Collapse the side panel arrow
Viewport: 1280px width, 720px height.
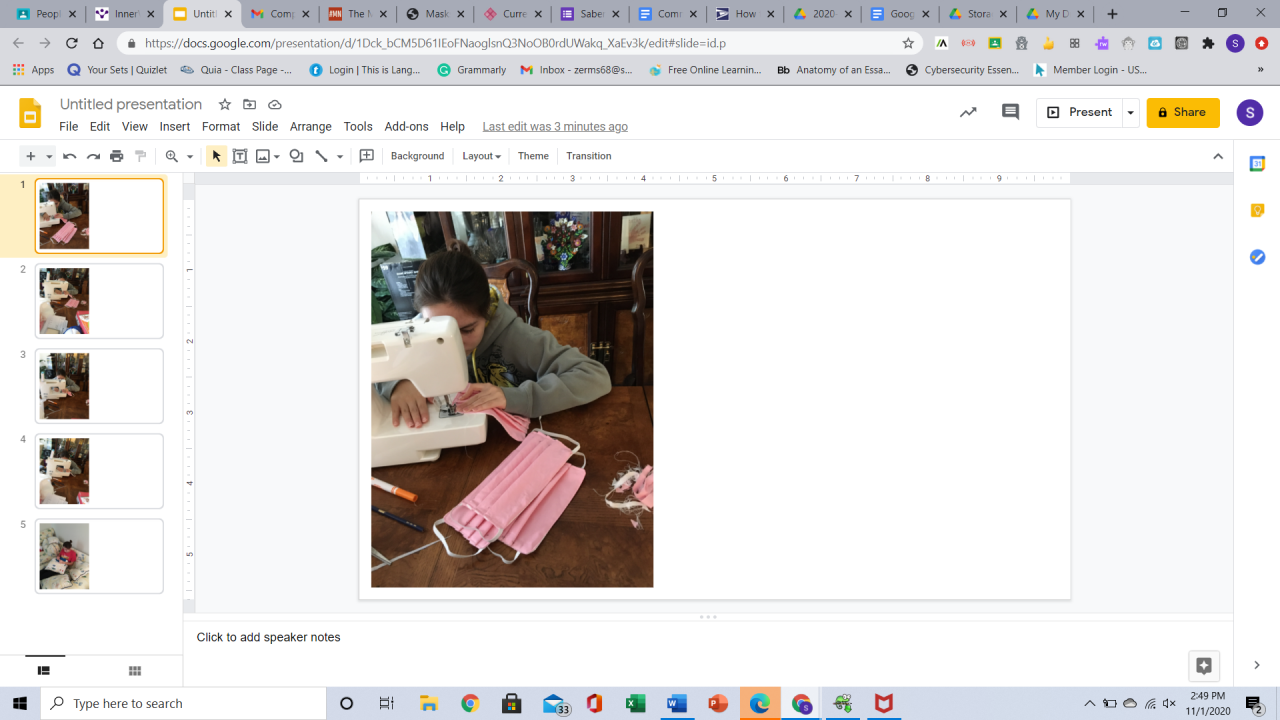point(1257,665)
